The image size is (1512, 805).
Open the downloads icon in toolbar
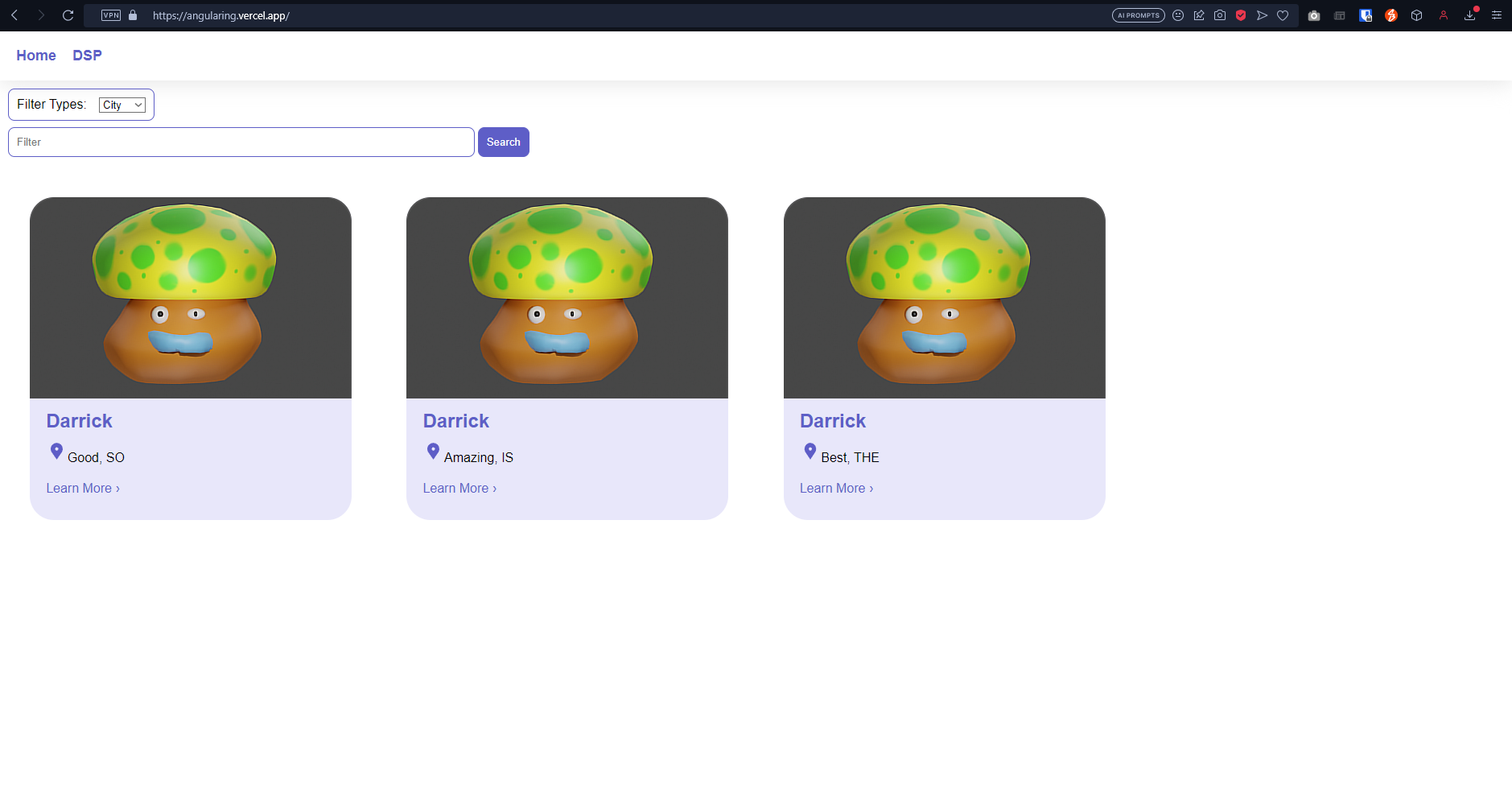point(1469,15)
